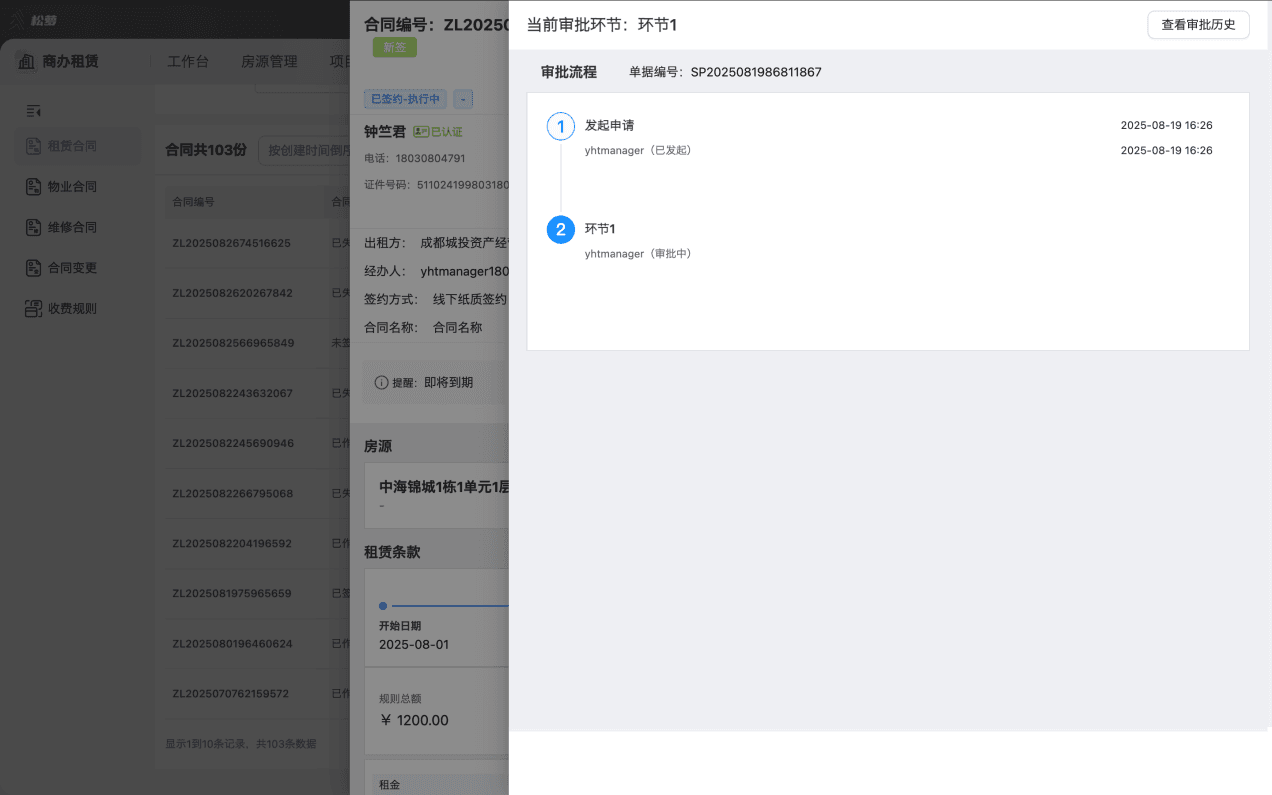This screenshot has width=1272, height=795.
Task: Click the 已认证 ID card icon
Action: [x=421, y=132]
